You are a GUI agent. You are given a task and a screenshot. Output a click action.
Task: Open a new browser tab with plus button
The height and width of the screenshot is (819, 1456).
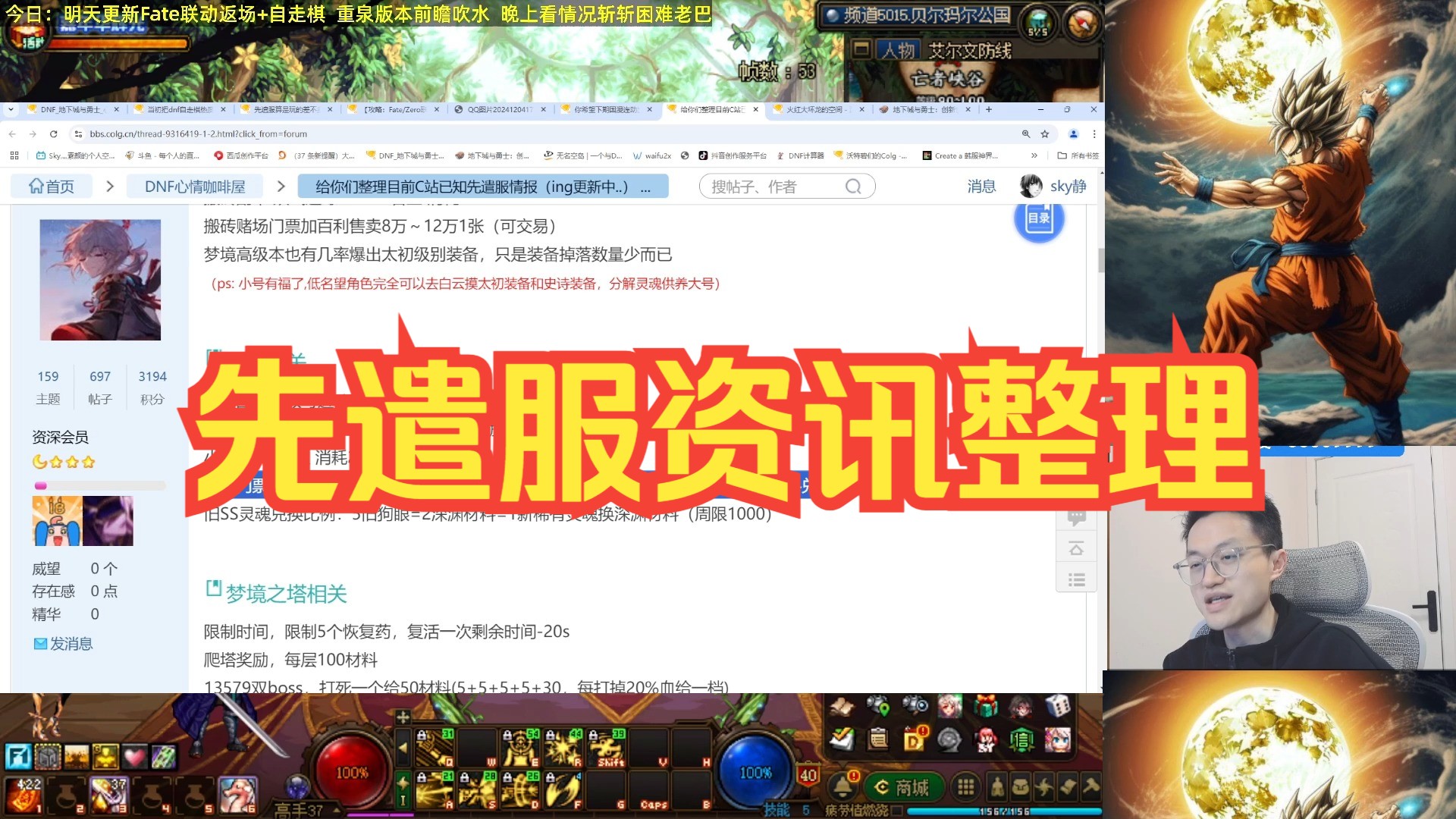tap(989, 110)
